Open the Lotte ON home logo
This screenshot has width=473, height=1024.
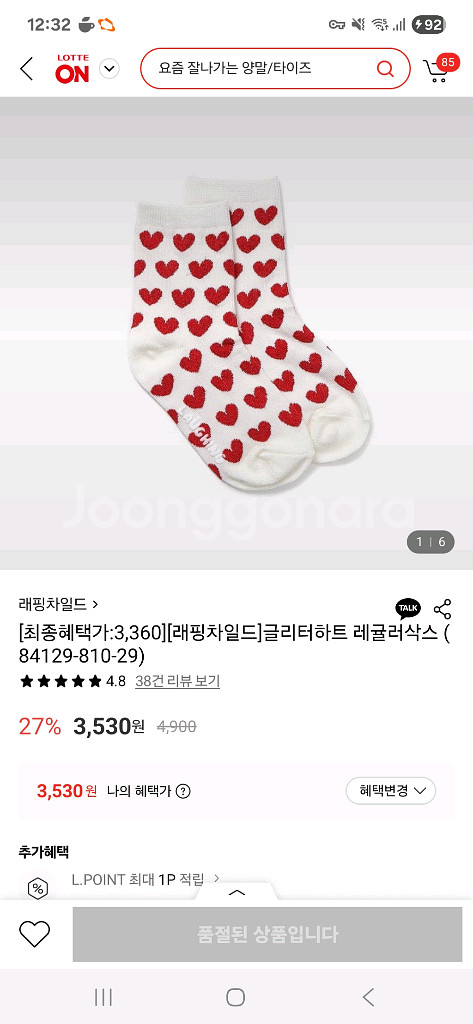pyautogui.click(x=72, y=69)
